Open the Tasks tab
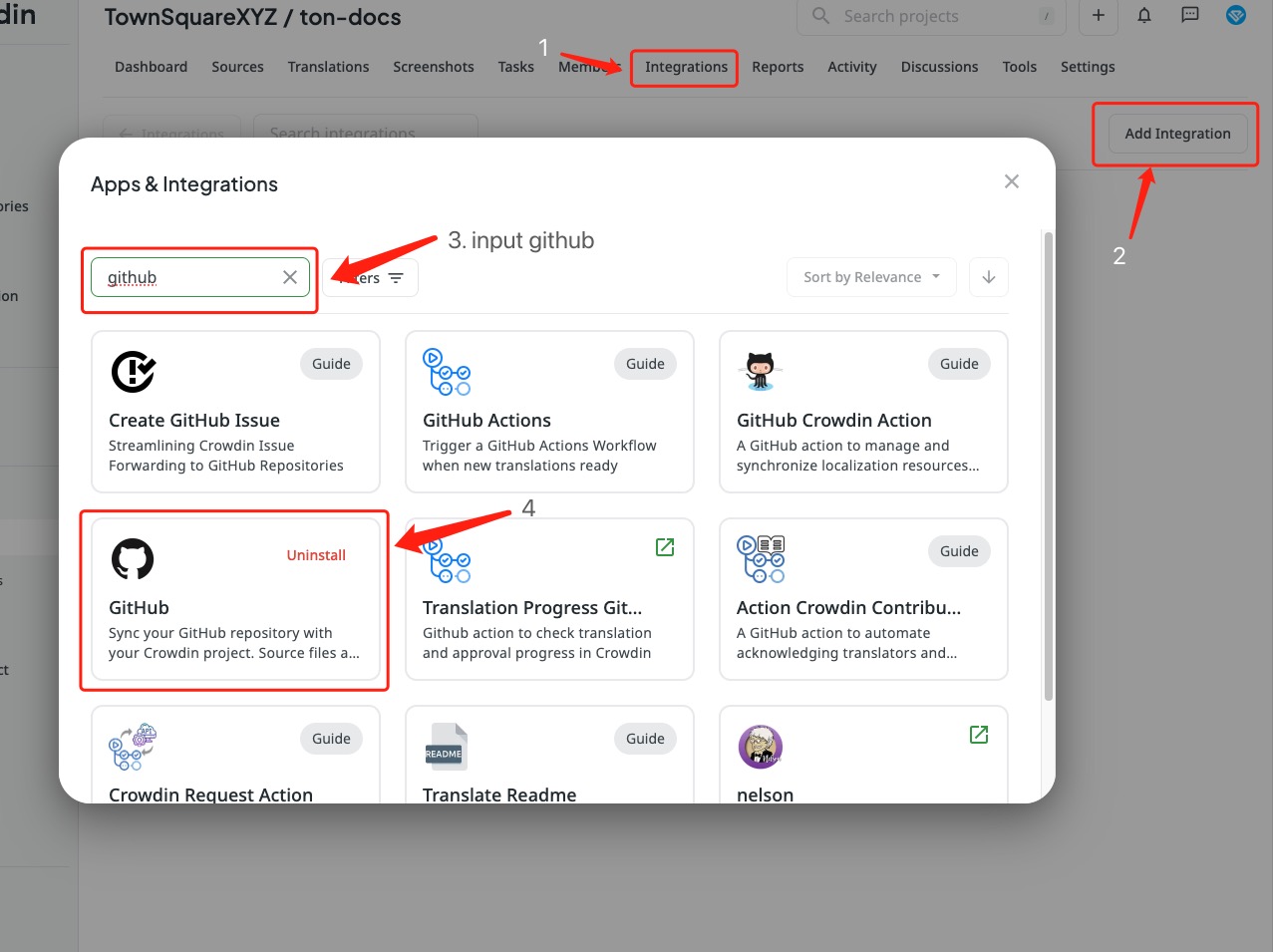 [516, 67]
